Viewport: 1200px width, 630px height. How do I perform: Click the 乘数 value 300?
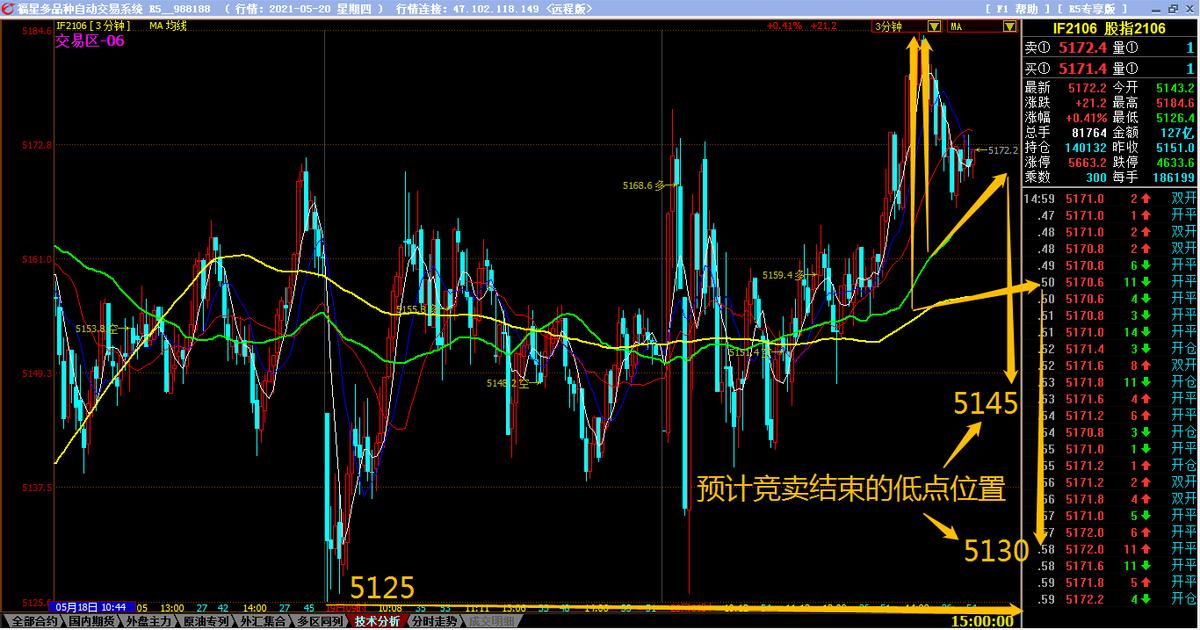pos(1097,177)
